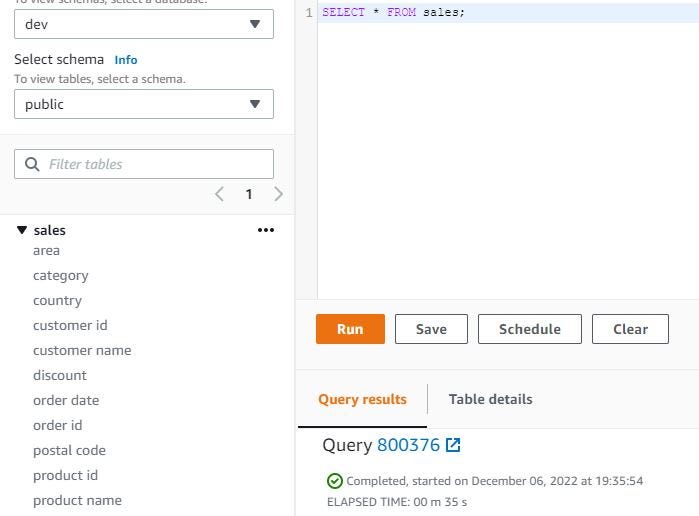Screen dimensions: 699x516
Task: Save the current query
Action: pyautogui.click(x=431, y=329)
